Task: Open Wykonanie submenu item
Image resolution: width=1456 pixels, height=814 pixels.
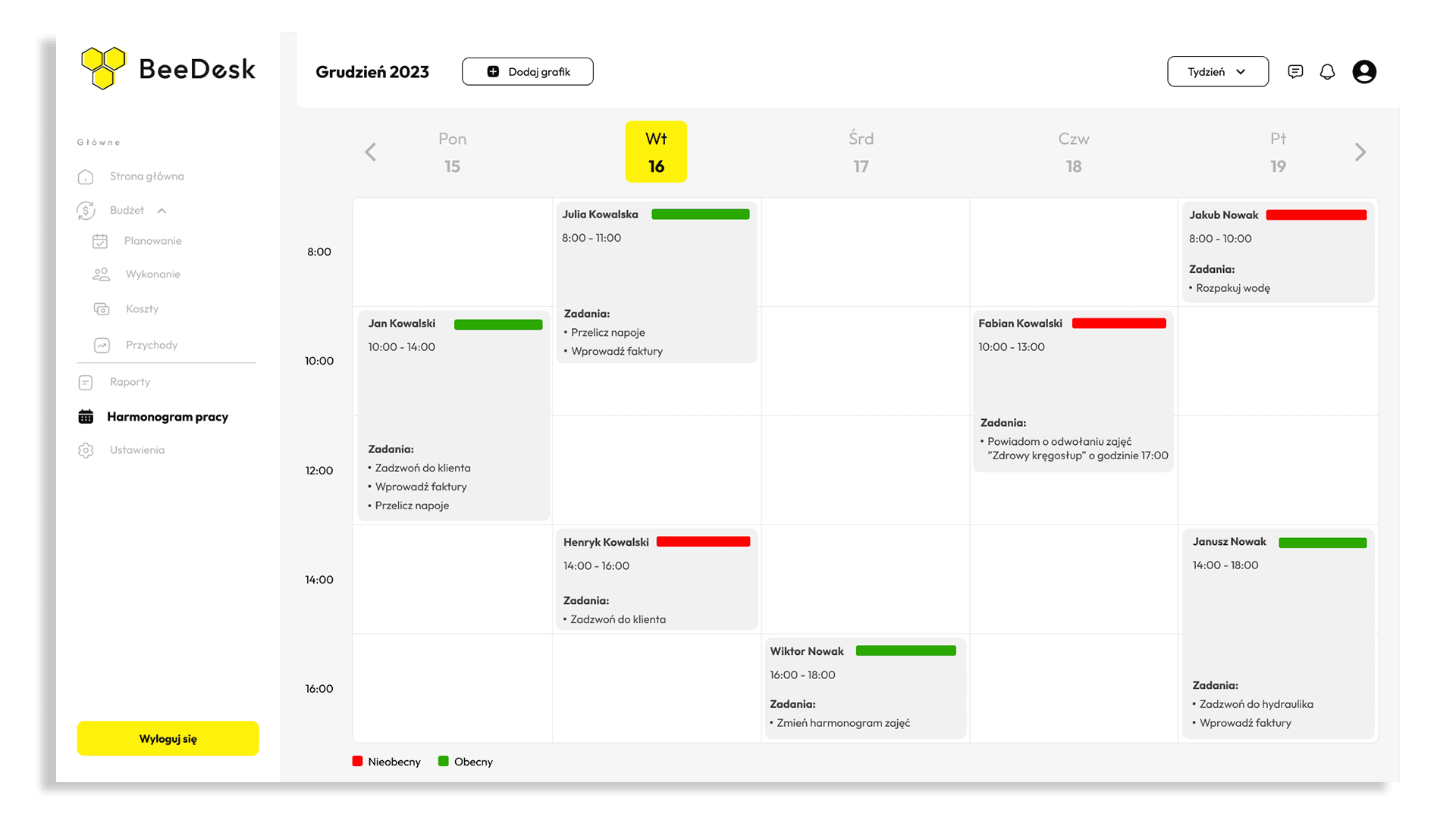Action: tap(153, 274)
